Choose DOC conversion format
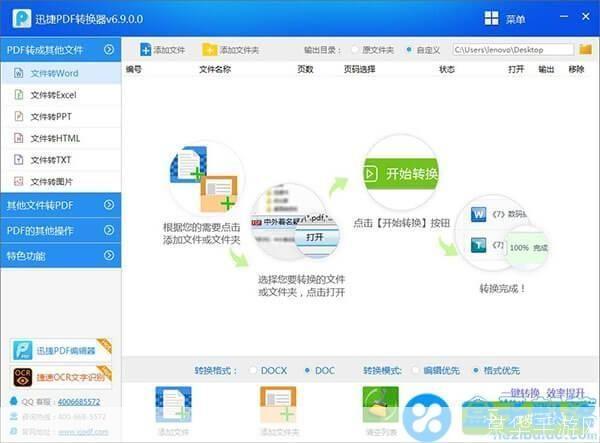 pyautogui.click(x=307, y=370)
